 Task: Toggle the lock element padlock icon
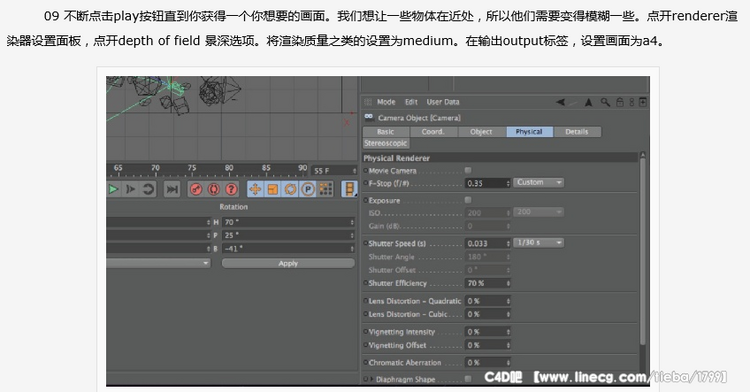click(x=620, y=102)
